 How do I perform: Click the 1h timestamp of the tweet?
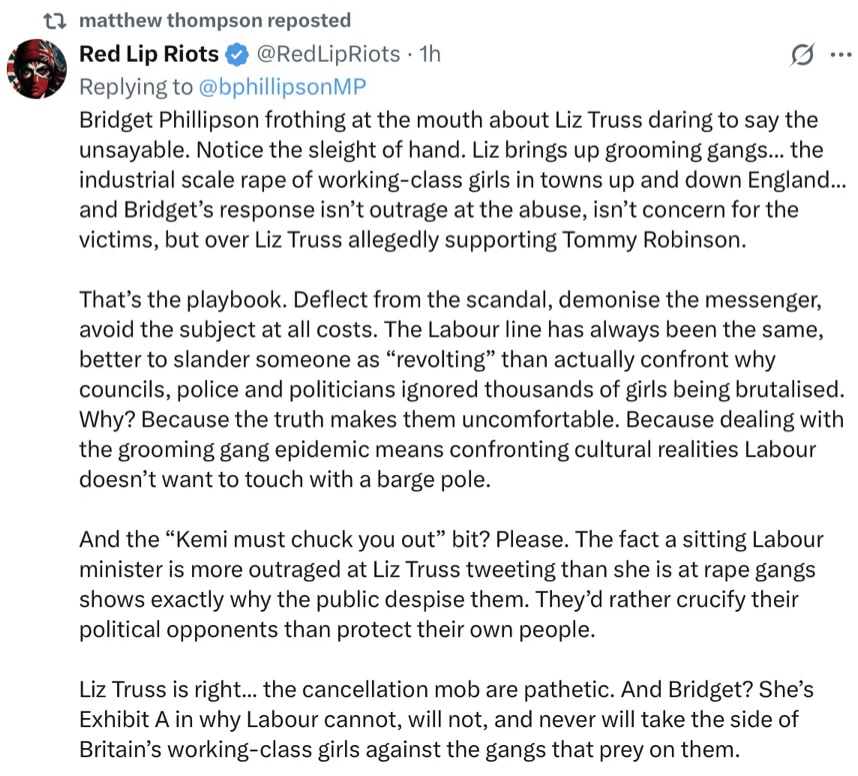(430, 54)
